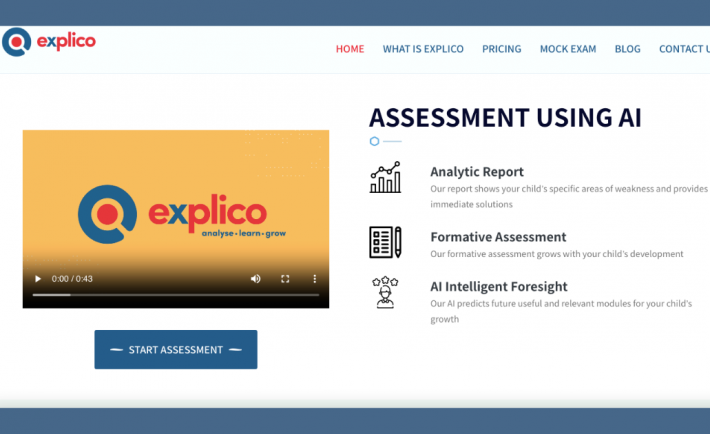Image resolution: width=710 pixels, height=434 pixels.
Task: Click the description about AI predicting future modules
Action: coord(561,311)
